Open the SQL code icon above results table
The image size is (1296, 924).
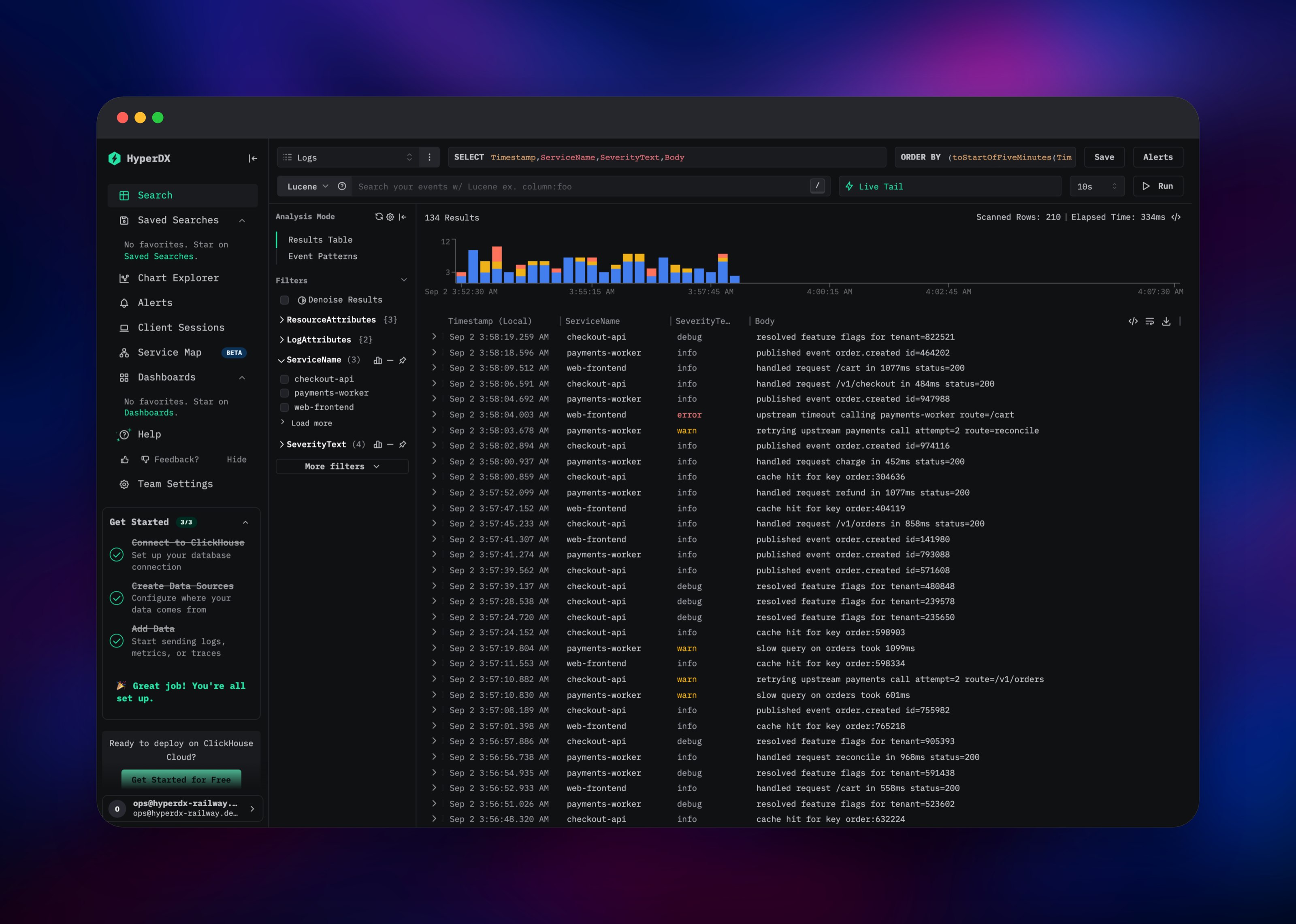(1133, 321)
